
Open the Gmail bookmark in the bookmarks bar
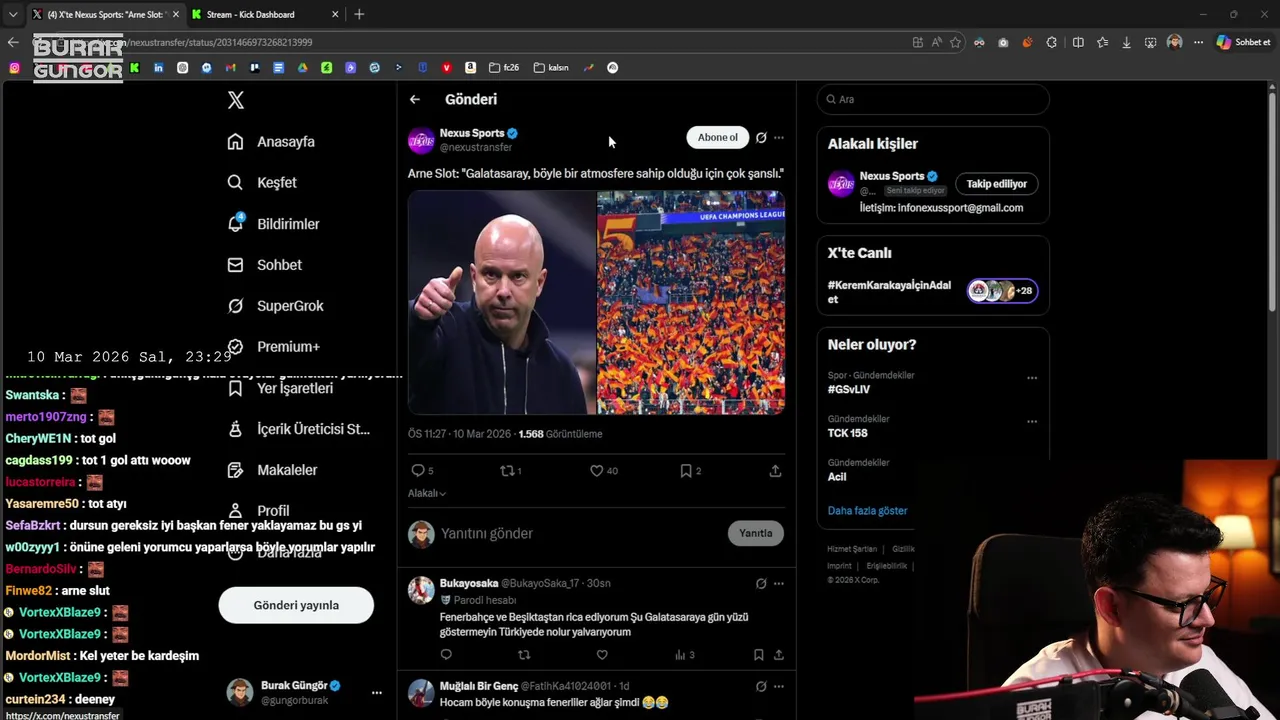click(x=230, y=68)
